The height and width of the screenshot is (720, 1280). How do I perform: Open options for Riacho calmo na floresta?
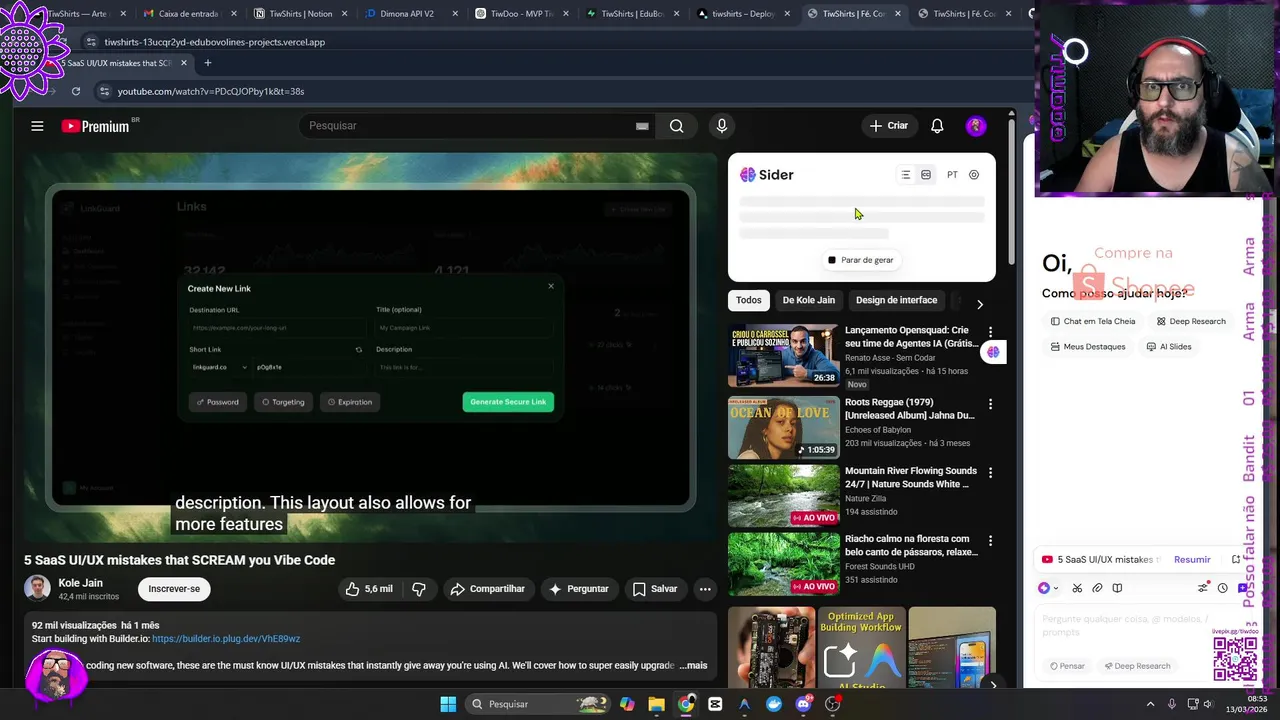[990, 540]
